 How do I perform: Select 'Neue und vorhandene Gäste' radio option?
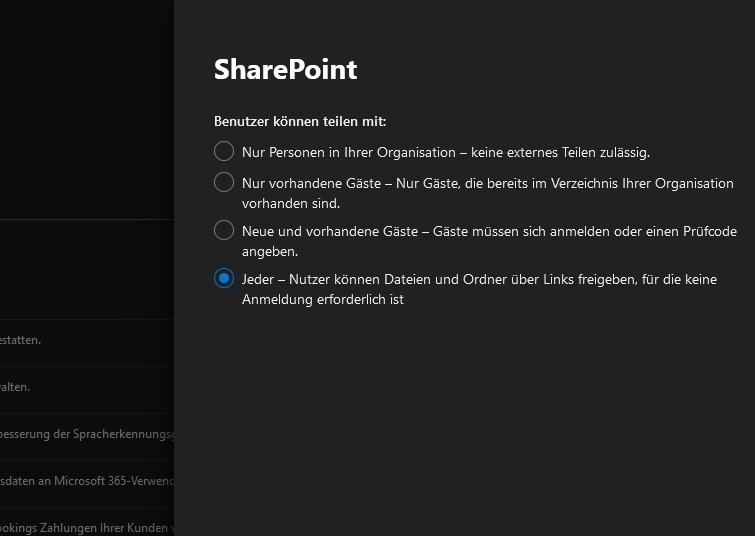pos(224,230)
